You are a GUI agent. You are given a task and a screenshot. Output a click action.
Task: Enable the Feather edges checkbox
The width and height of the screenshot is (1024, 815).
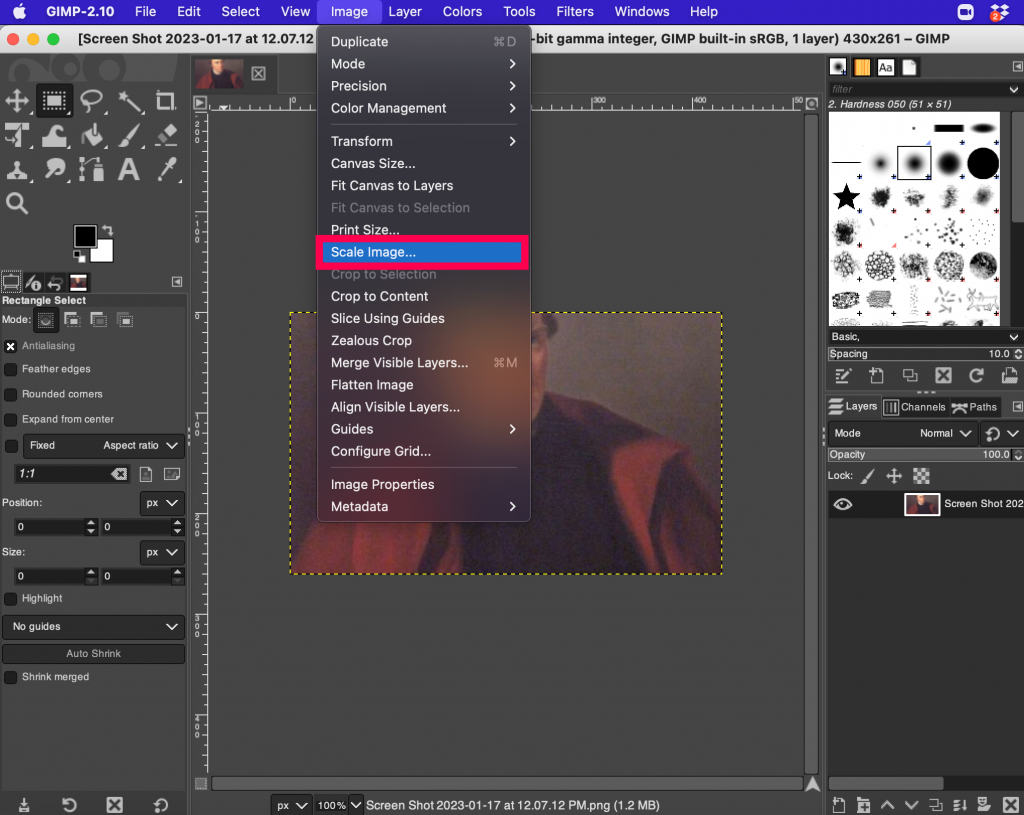pos(10,369)
